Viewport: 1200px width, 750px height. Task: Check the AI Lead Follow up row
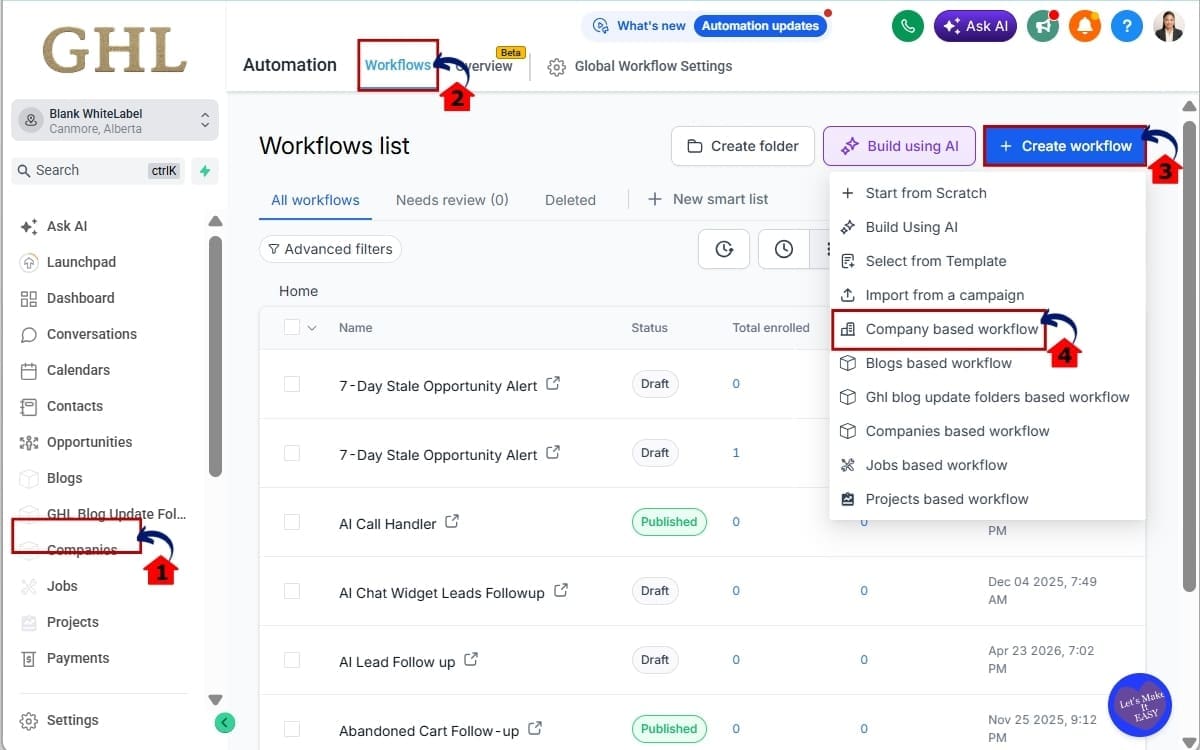coord(292,660)
